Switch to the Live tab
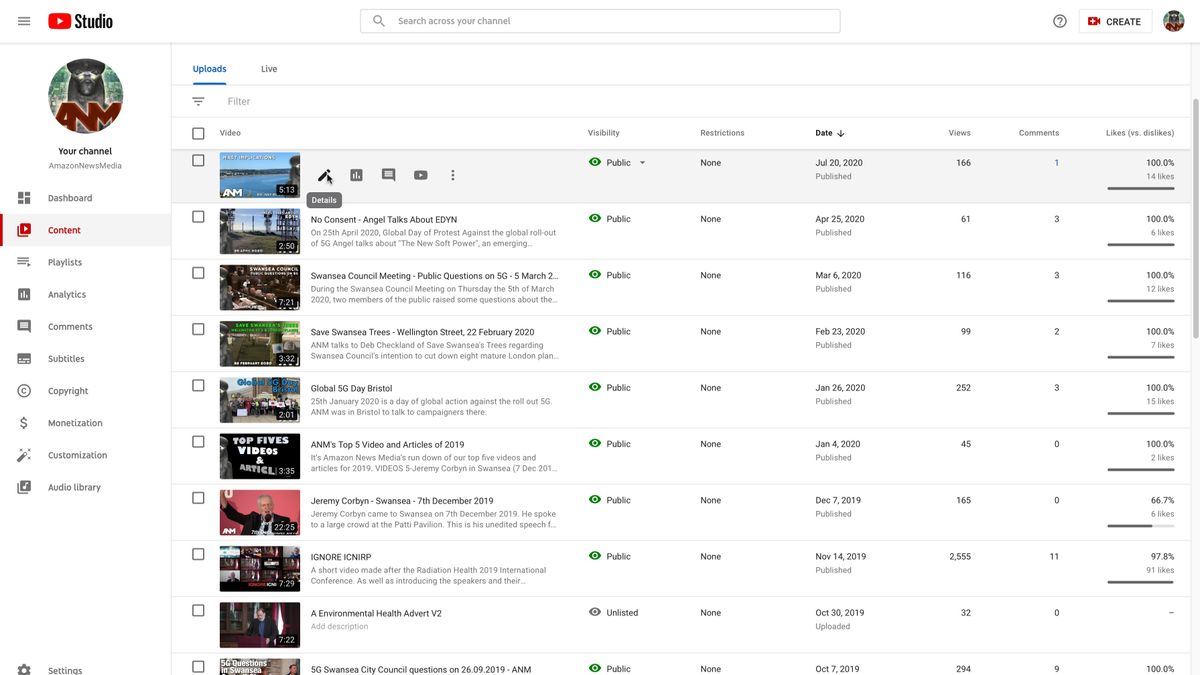 click(x=268, y=68)
